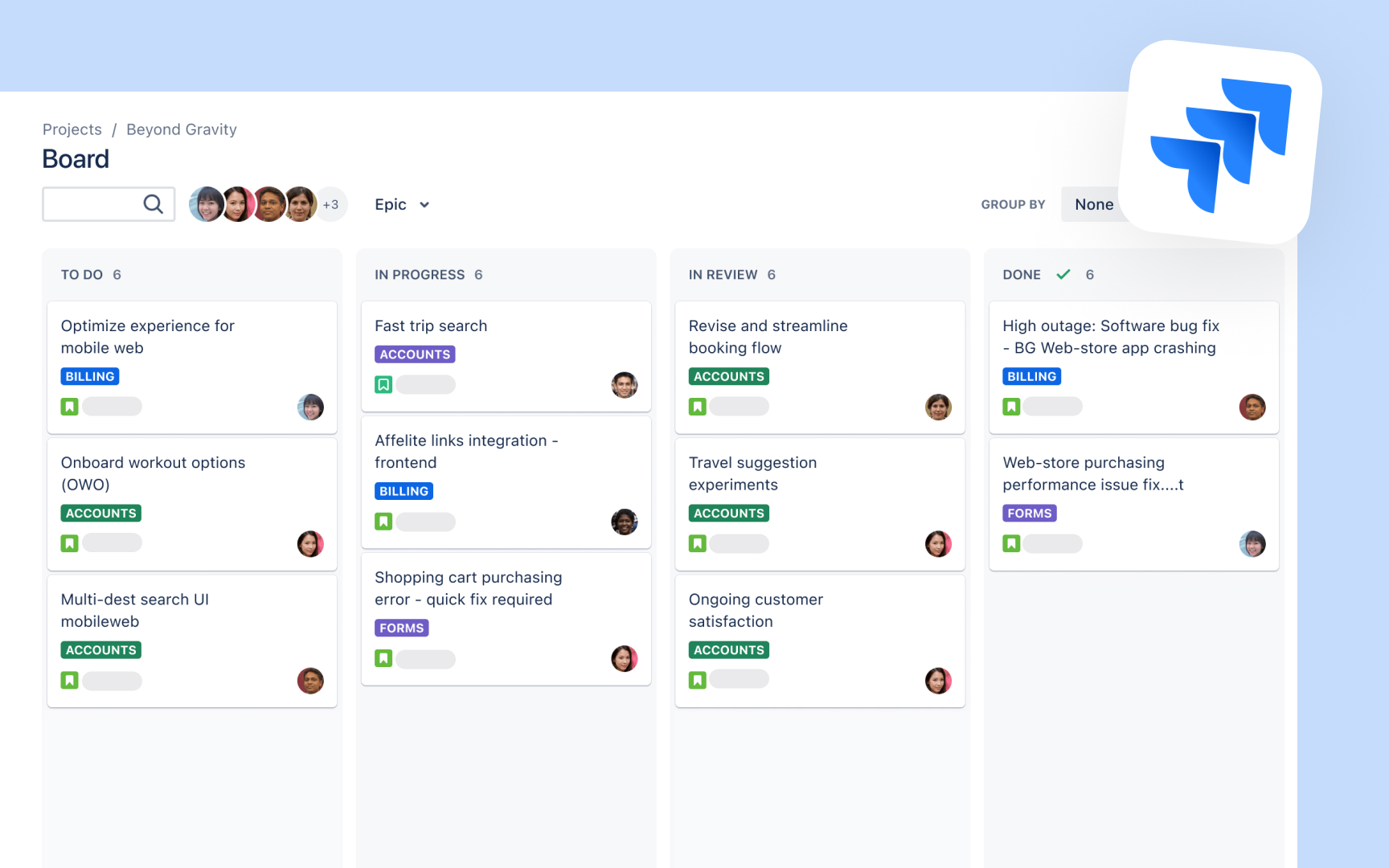Open the GROUP BY "None" dropdown
Viewport: 1389px width, 868px height.
pyautogui.click(x=1094, y=204)
